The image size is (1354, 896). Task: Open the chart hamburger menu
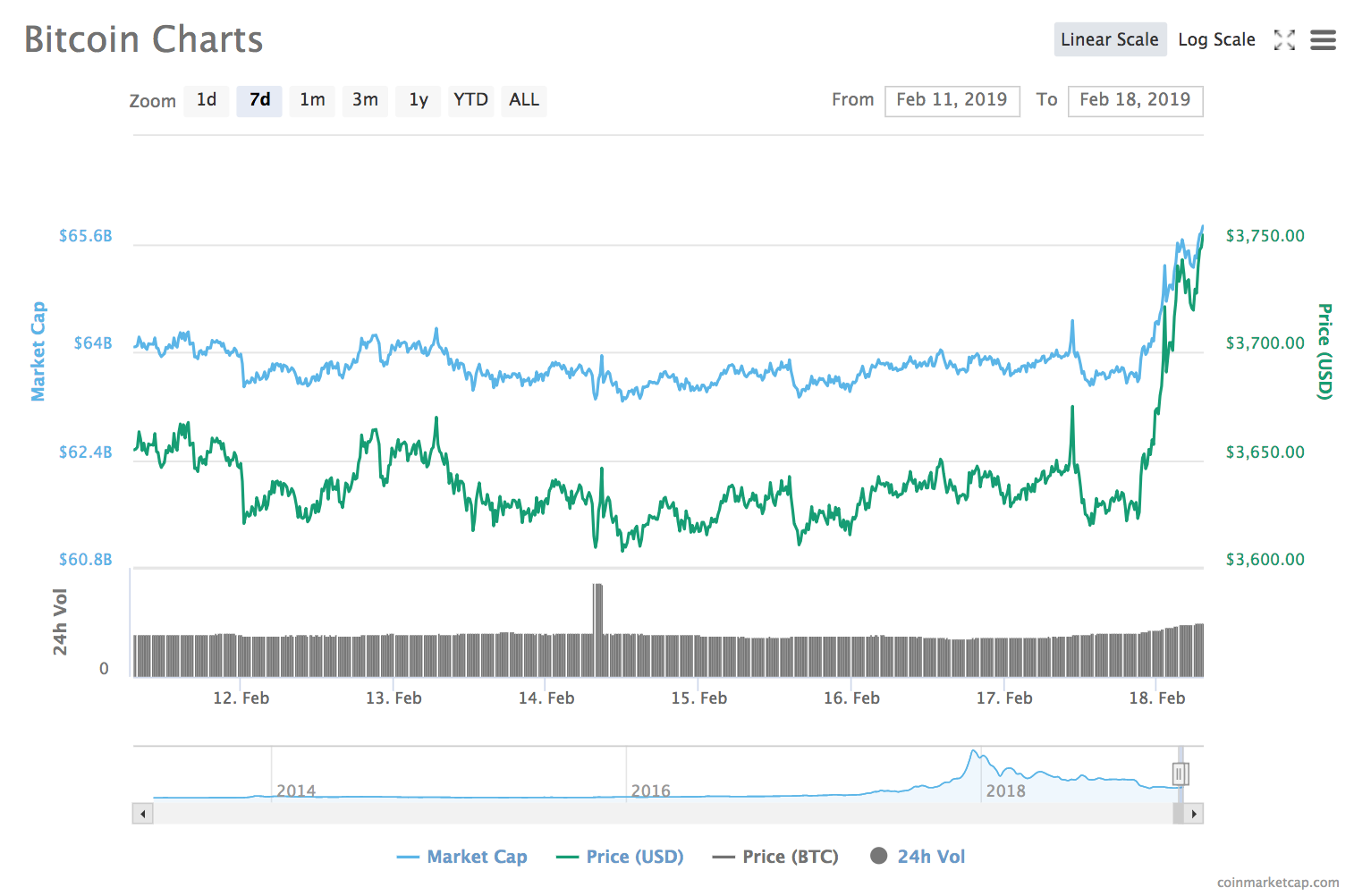click(1324, 39)
